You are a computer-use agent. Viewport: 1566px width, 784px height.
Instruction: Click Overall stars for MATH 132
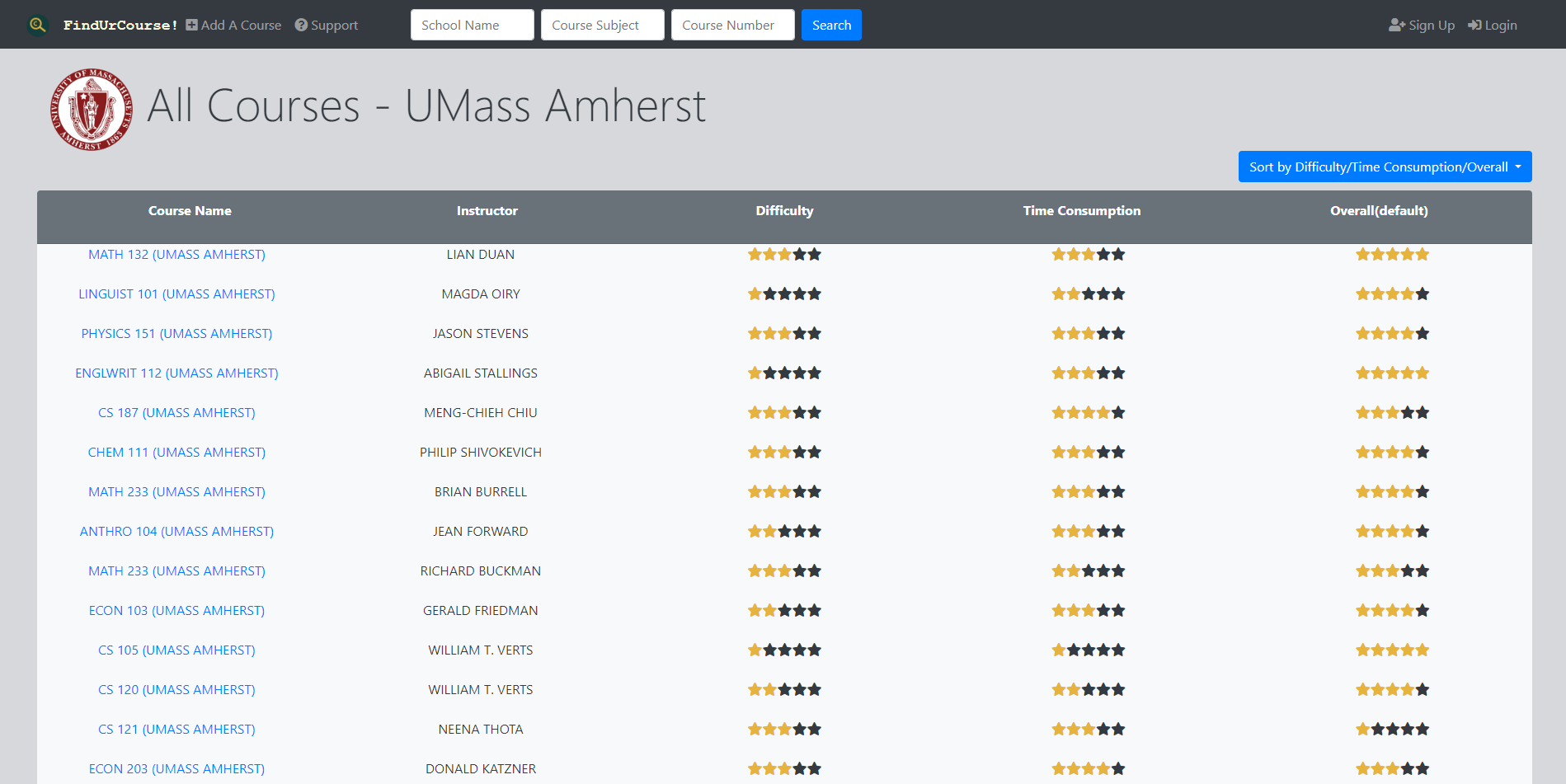point(1392,255)
